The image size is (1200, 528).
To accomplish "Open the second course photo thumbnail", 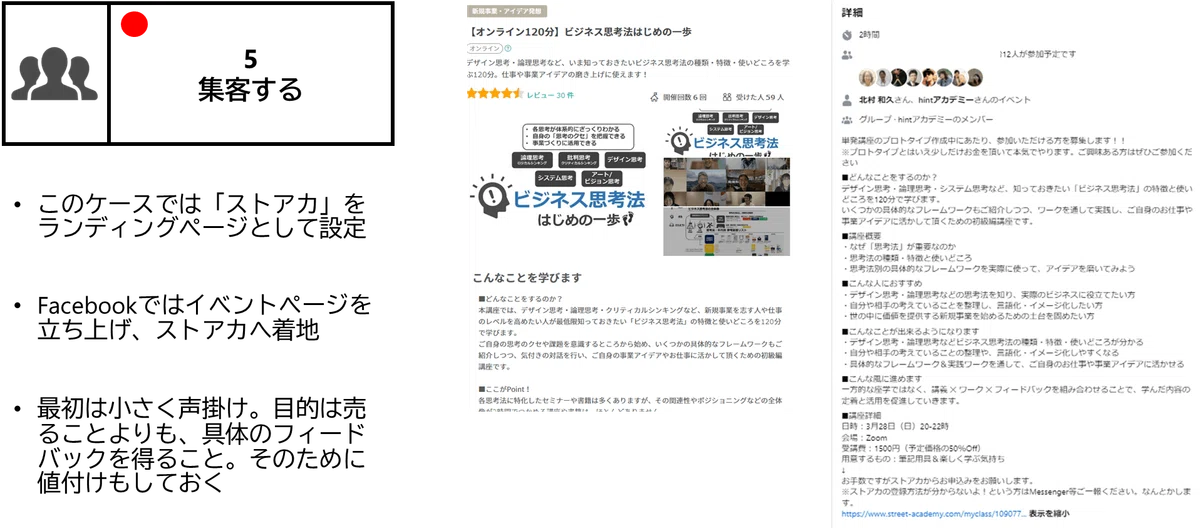I will coord(725,183).
